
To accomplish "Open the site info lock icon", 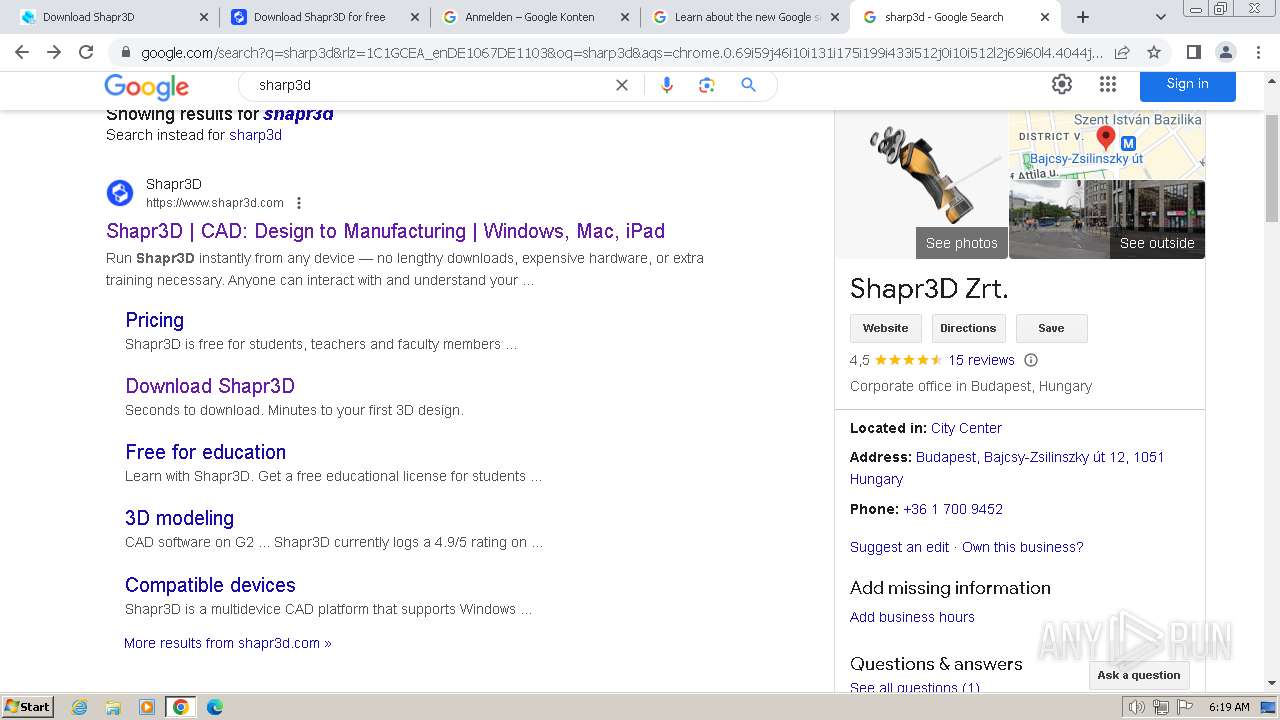I will point(125,53).
